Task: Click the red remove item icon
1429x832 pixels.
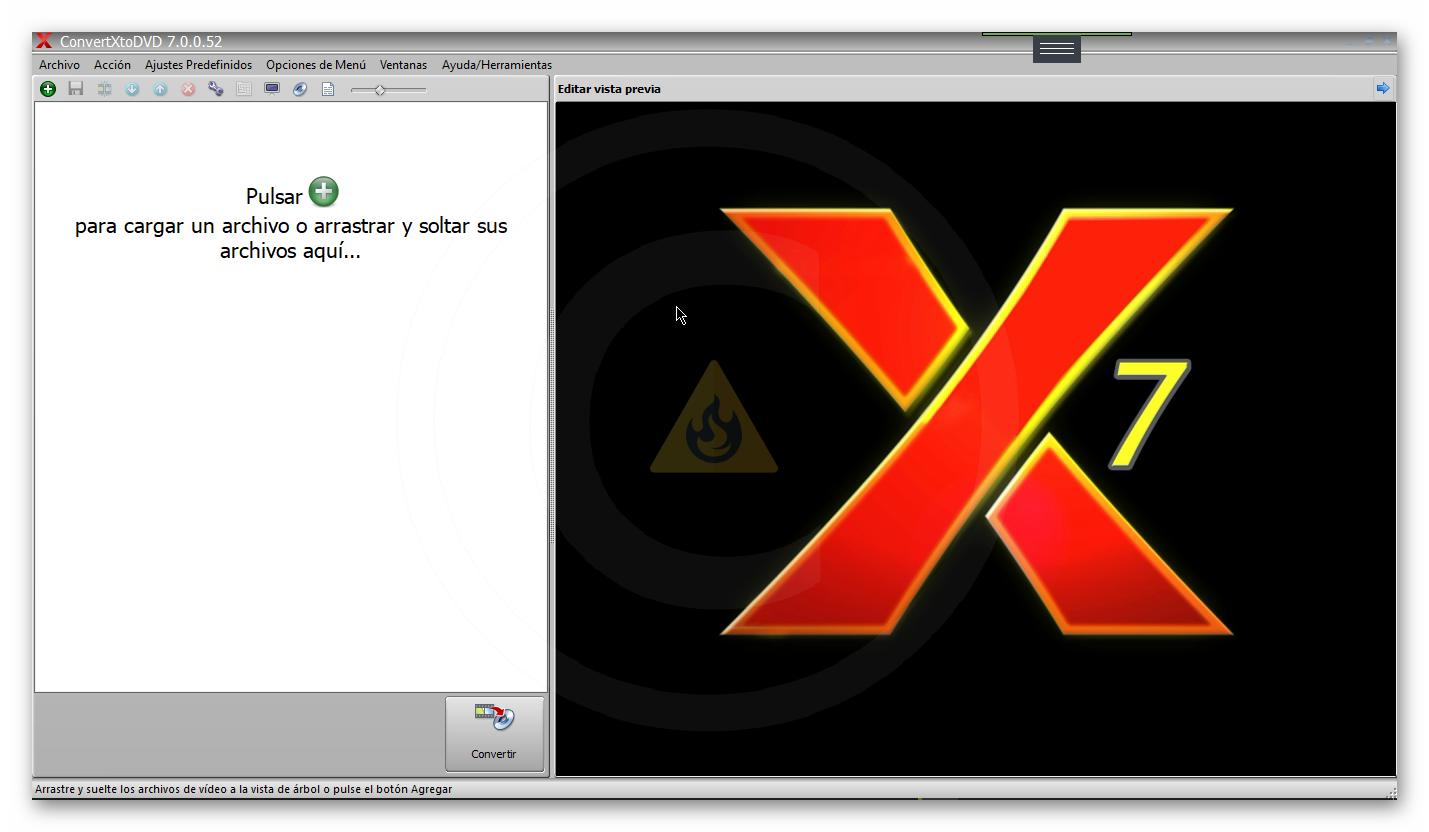Action: [x=188, y=89]
